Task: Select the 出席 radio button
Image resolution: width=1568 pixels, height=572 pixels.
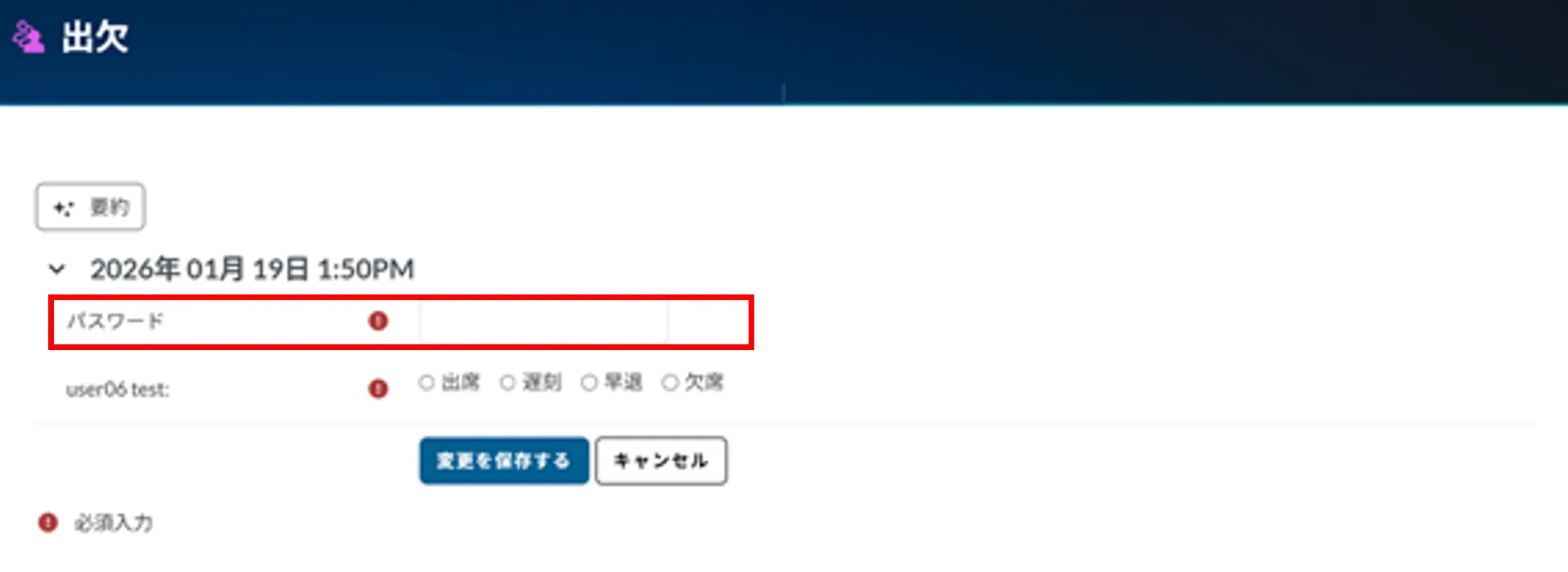Action: click(426, 383)
